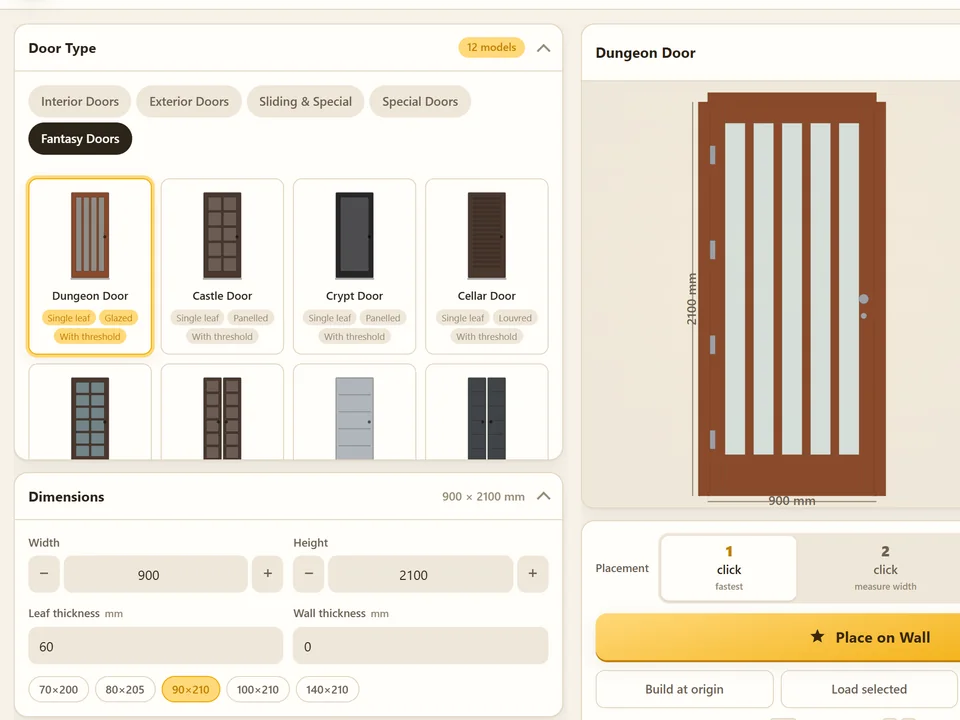Decrease the door width
Image resolution: width=960 pixels, height=720 pixels.
[44, 574]
